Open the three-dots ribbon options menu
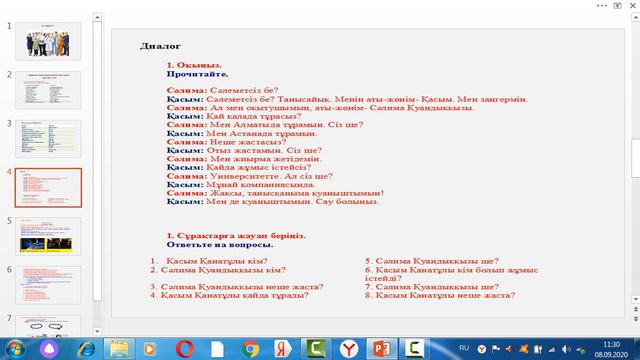 tap(602, 6)
